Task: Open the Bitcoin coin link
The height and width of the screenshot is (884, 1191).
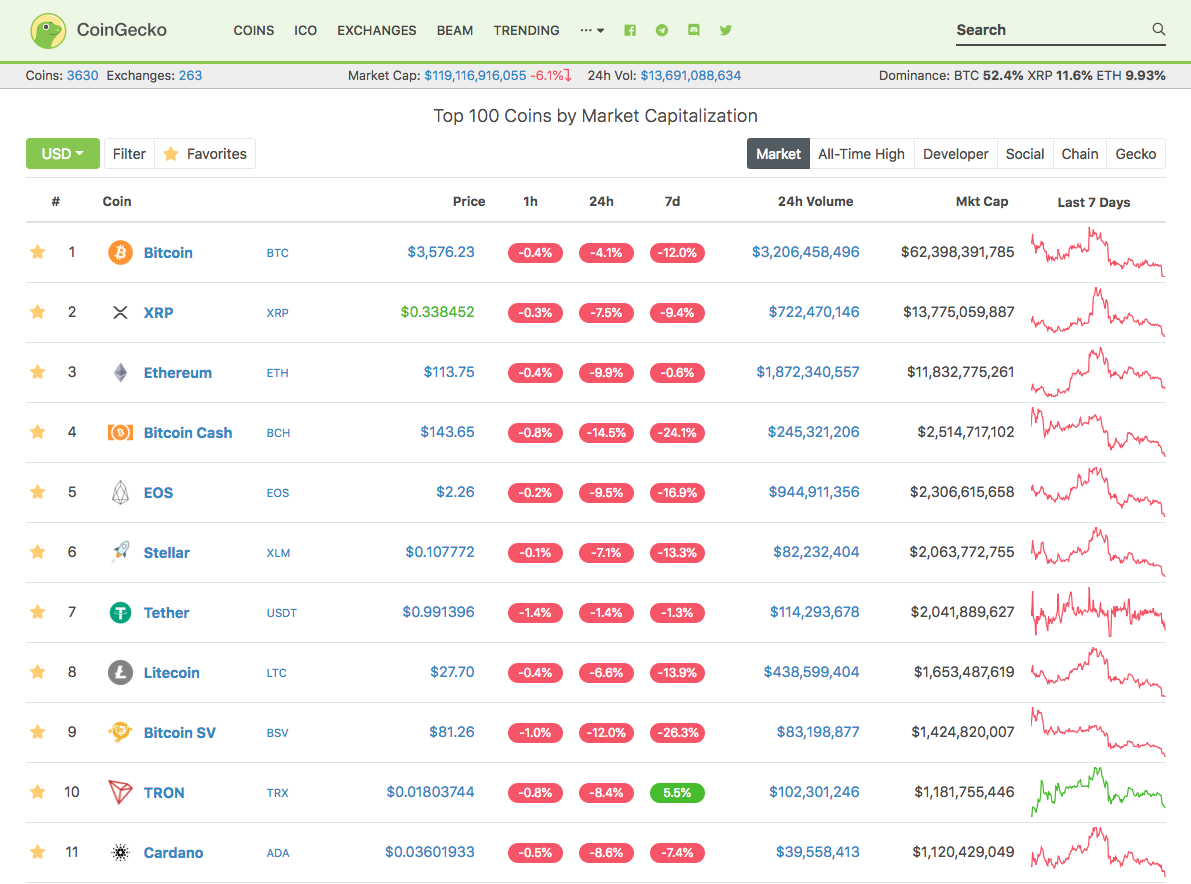Action: click(x=168, y=252)
